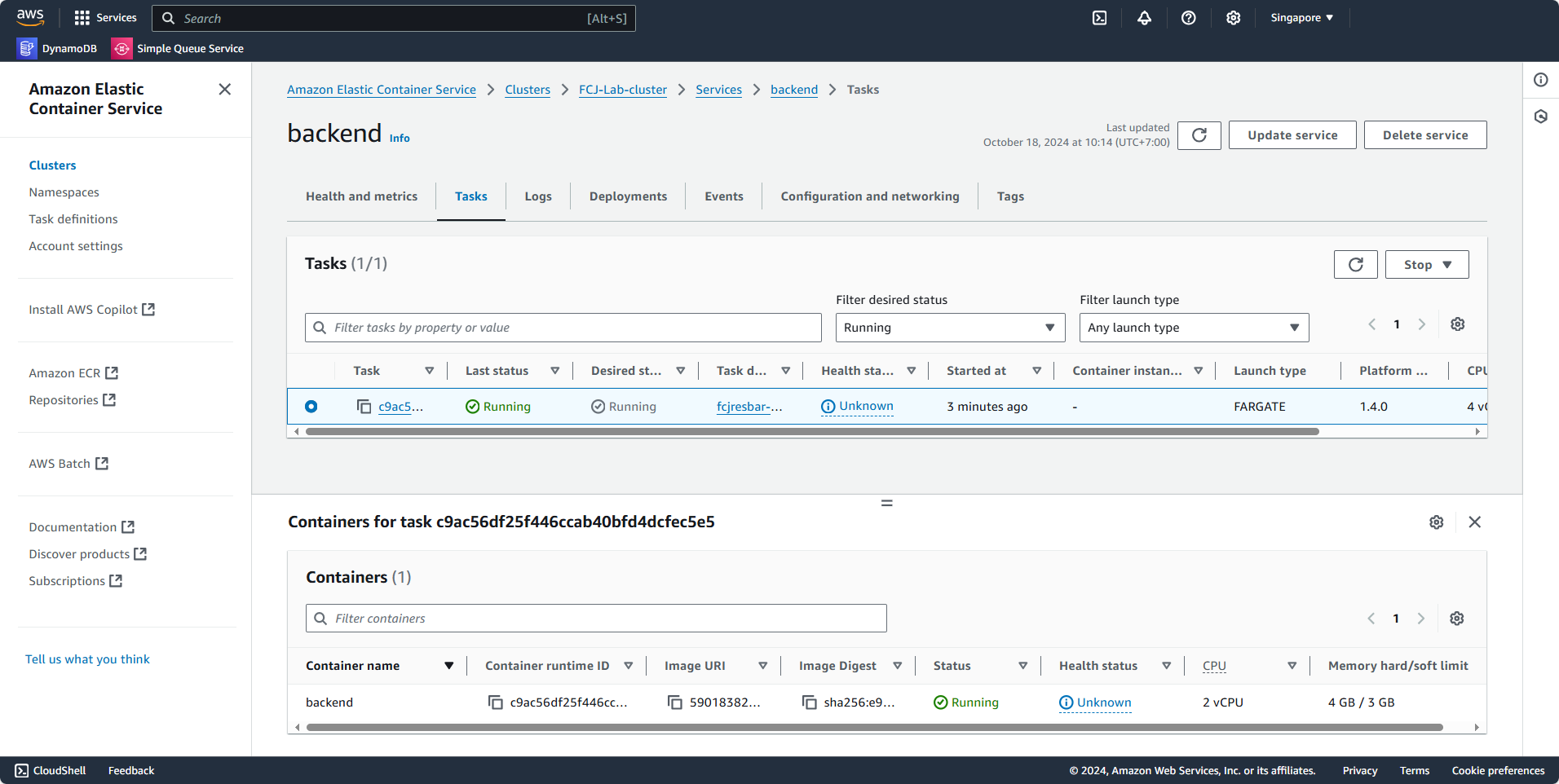Open the Filter desired status dropdown
The image size is (1559, 784).
click(950, 328)
